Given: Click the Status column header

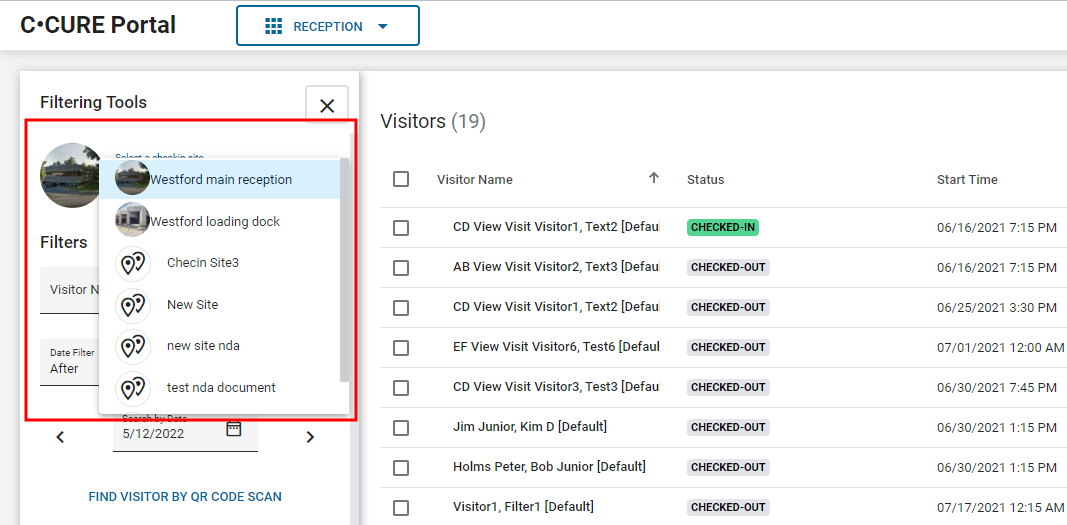Looking at the screenshot, I should [x=706, y=180].
